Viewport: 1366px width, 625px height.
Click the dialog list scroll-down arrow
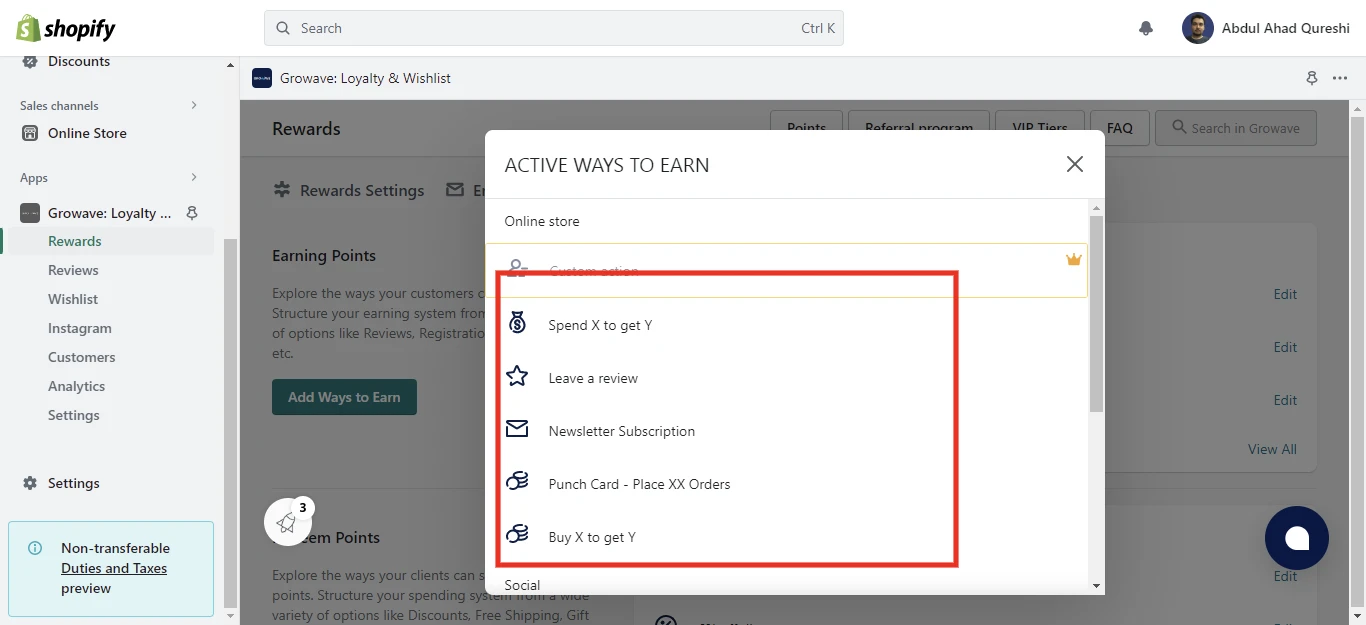click(x=1096, y=586)
